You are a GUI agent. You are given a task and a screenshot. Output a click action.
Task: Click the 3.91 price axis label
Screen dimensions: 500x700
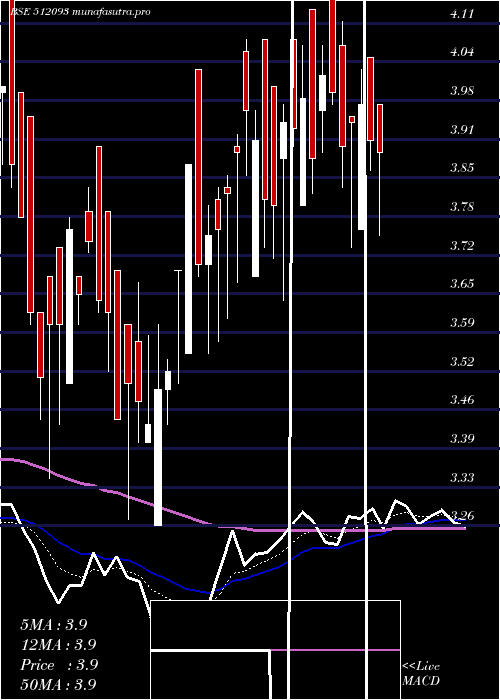click(x=462, y=130)
